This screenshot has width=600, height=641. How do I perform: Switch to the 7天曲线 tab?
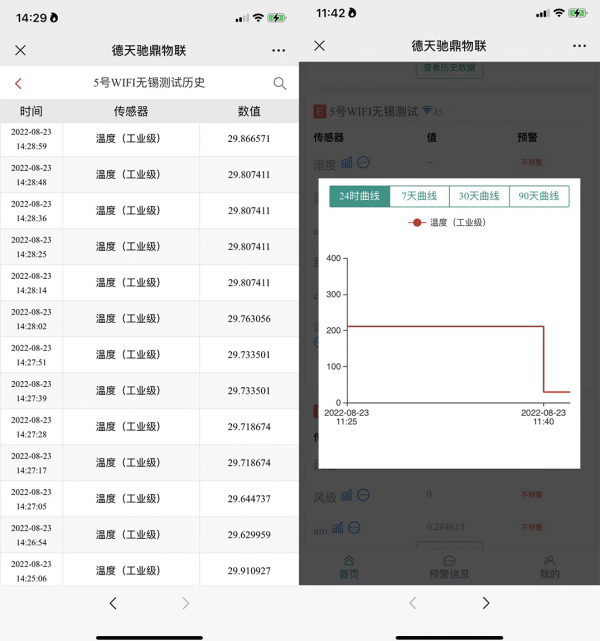419,196
